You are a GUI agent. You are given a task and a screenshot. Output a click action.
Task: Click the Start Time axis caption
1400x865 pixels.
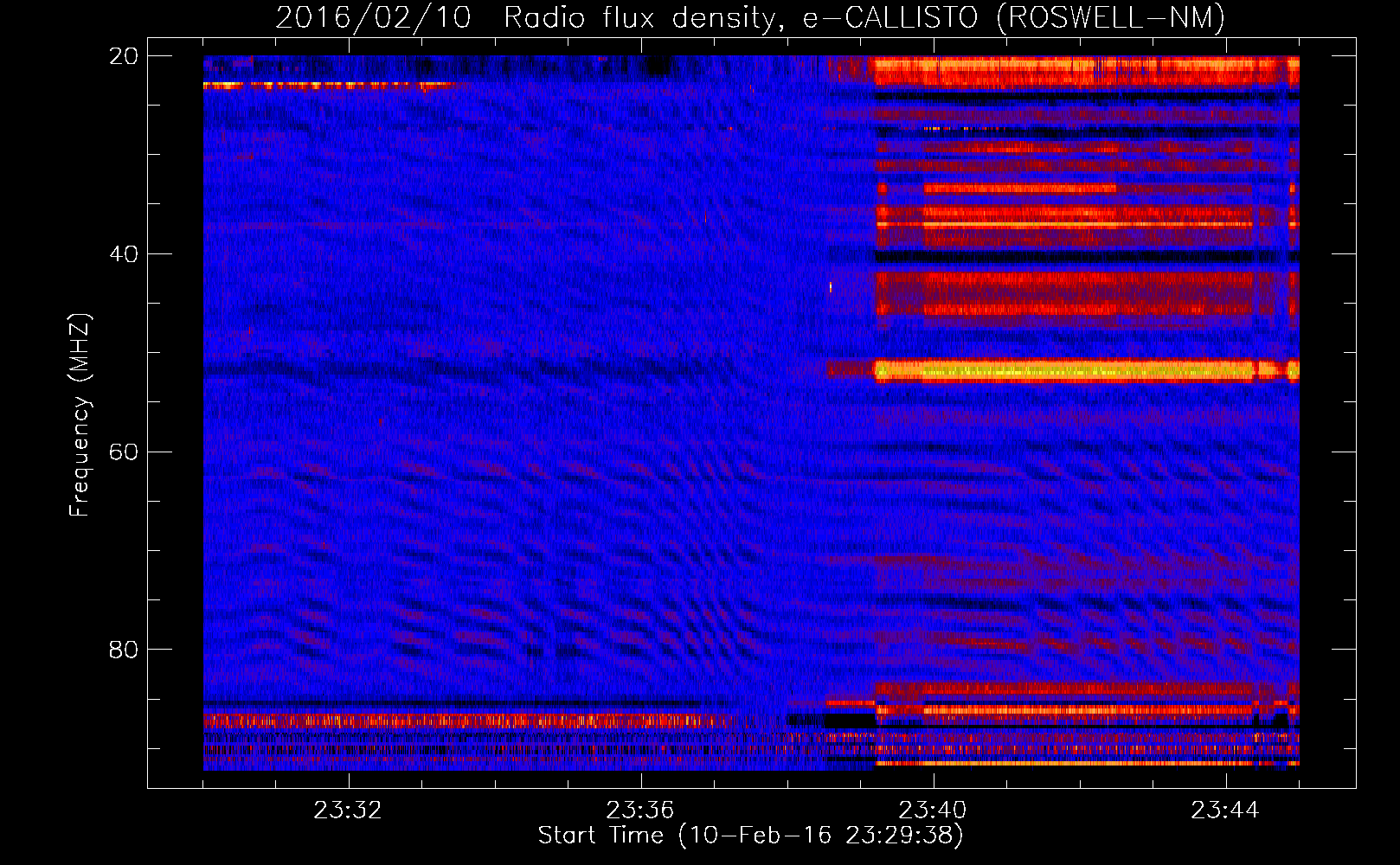pyautogui.click(x=750, y=836)
